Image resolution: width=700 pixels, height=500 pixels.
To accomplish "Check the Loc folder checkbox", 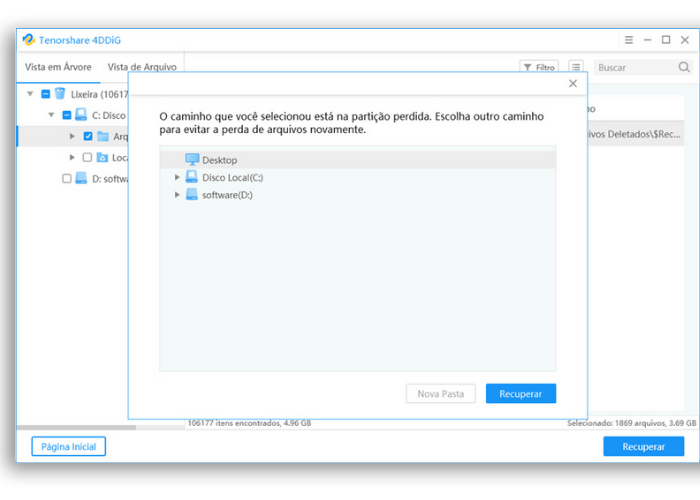I will point(87,157).
